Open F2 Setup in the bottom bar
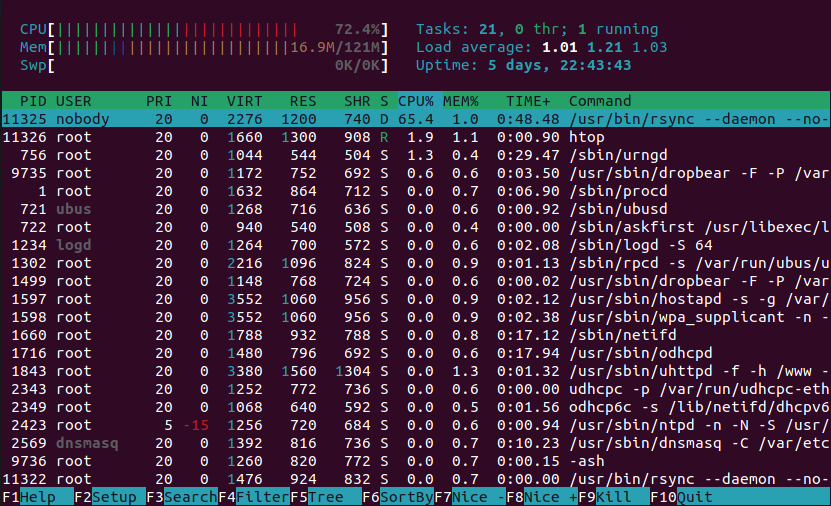This screenshot has width=831, height=506. pos(110,497)
